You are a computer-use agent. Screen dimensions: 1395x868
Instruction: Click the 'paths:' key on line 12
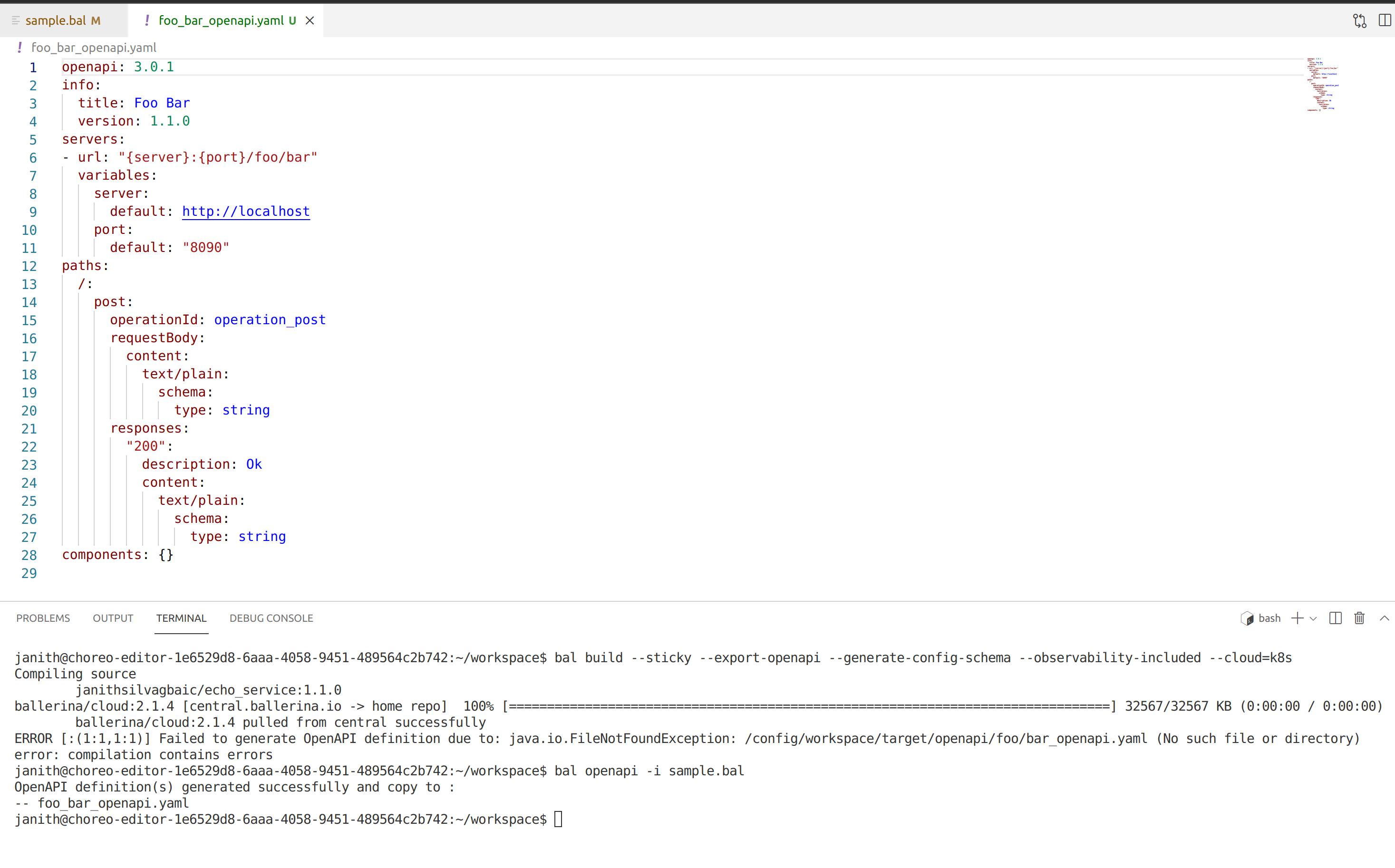(86, 266)
